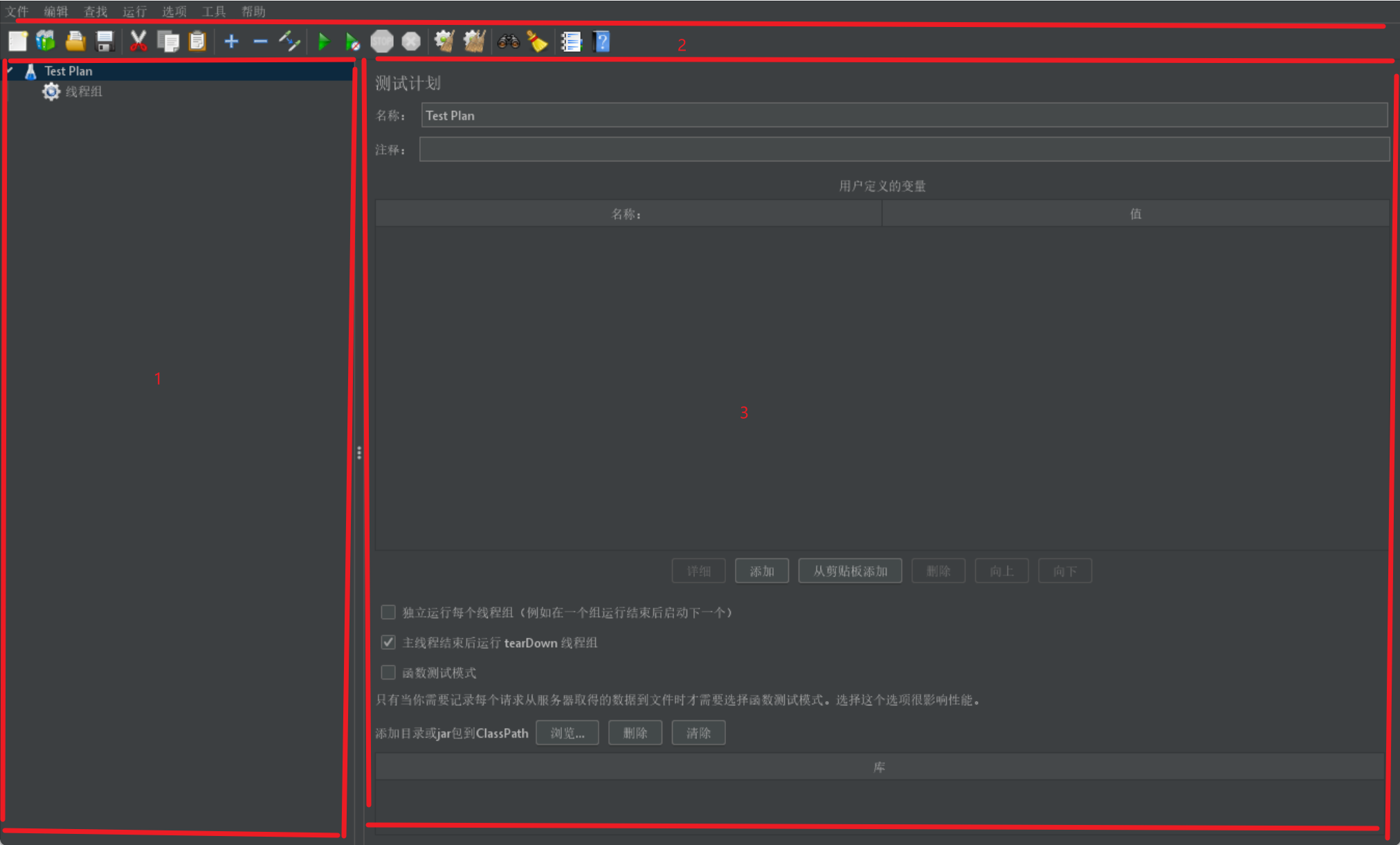Screen dimensions: 1400x845
Task: Click the 浏览... ClassPath button
Action: [567, 733]
